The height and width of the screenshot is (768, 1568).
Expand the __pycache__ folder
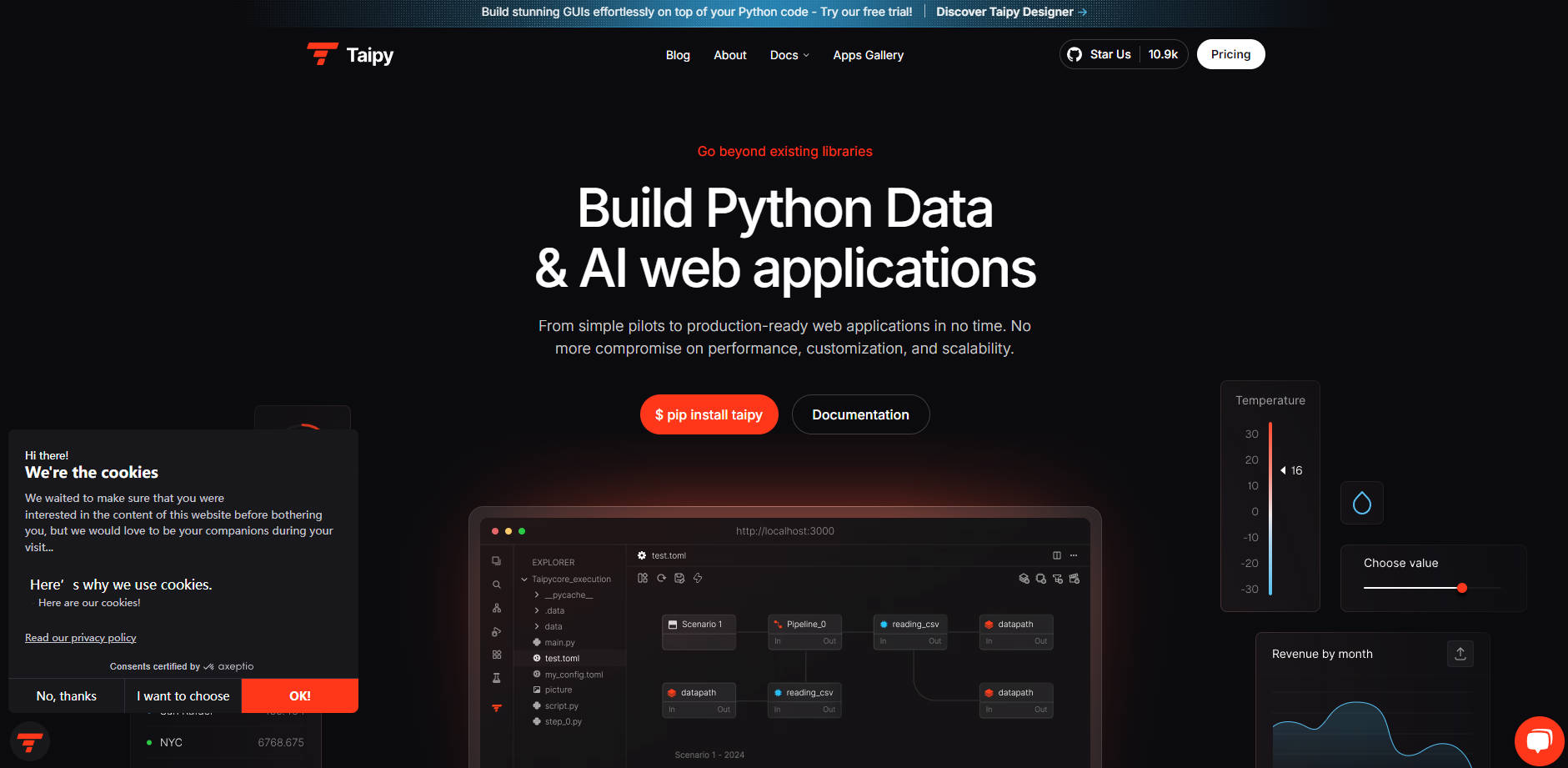point(537,595)
